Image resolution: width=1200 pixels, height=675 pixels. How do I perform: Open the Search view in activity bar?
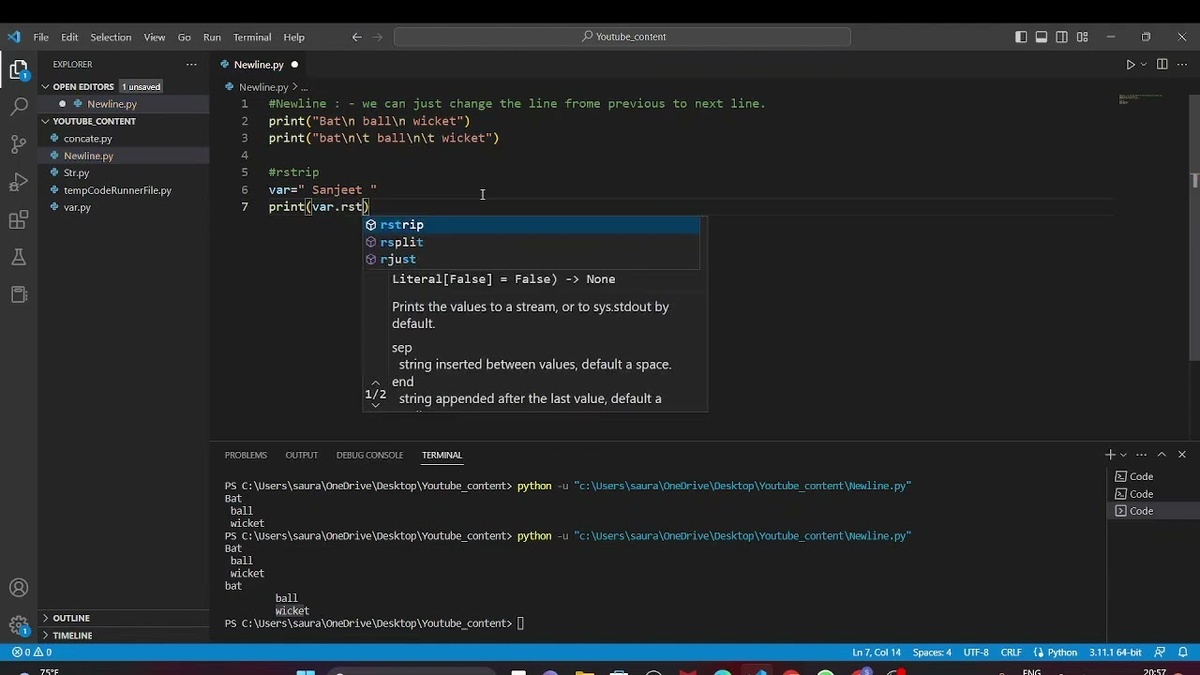point(18,106)
